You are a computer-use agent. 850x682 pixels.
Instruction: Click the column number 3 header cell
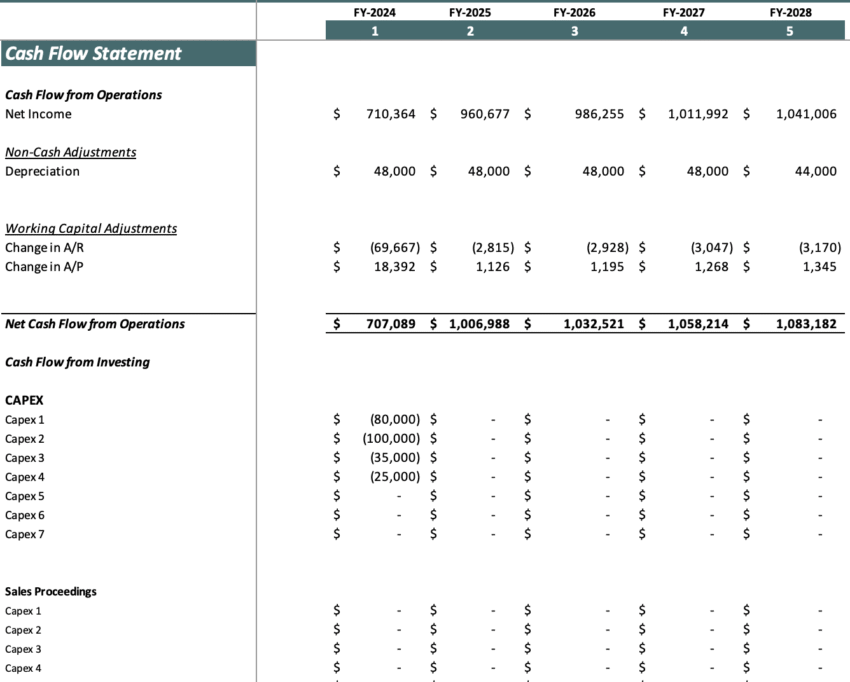tap(572, 30)
